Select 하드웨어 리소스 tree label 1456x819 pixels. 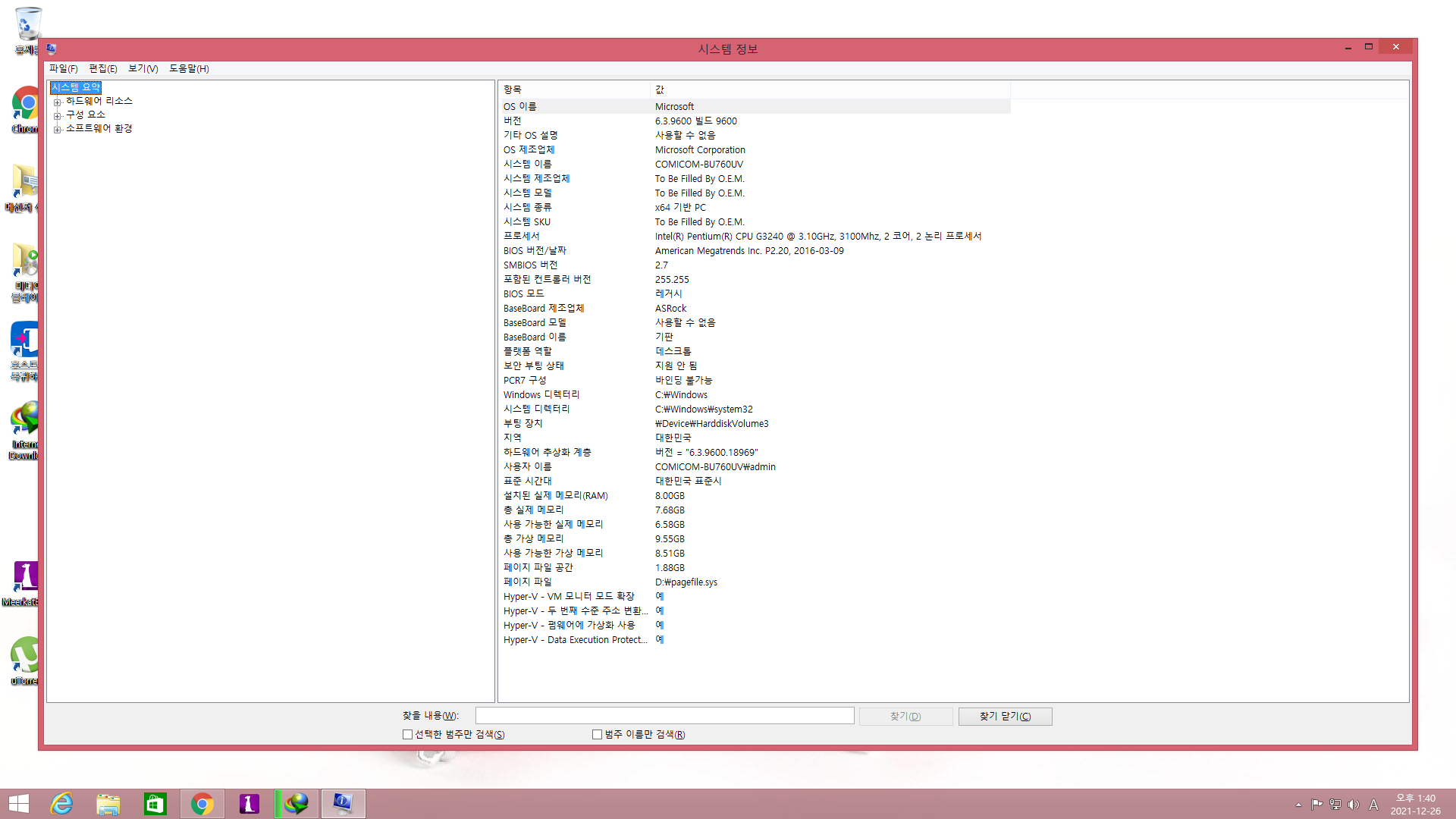(x=99, y=101)
